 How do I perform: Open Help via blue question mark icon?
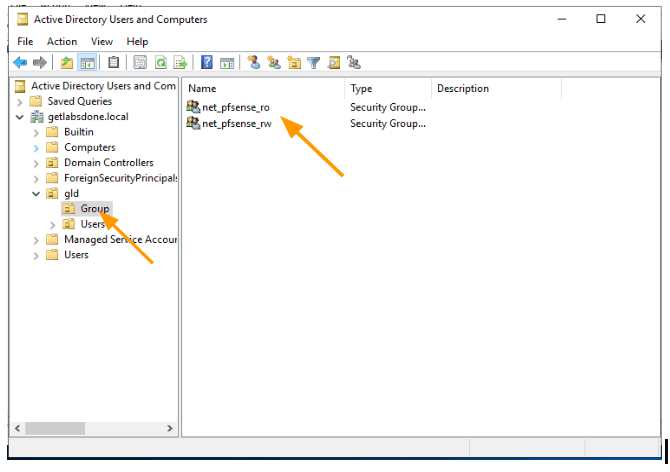[x=207, y=62]
